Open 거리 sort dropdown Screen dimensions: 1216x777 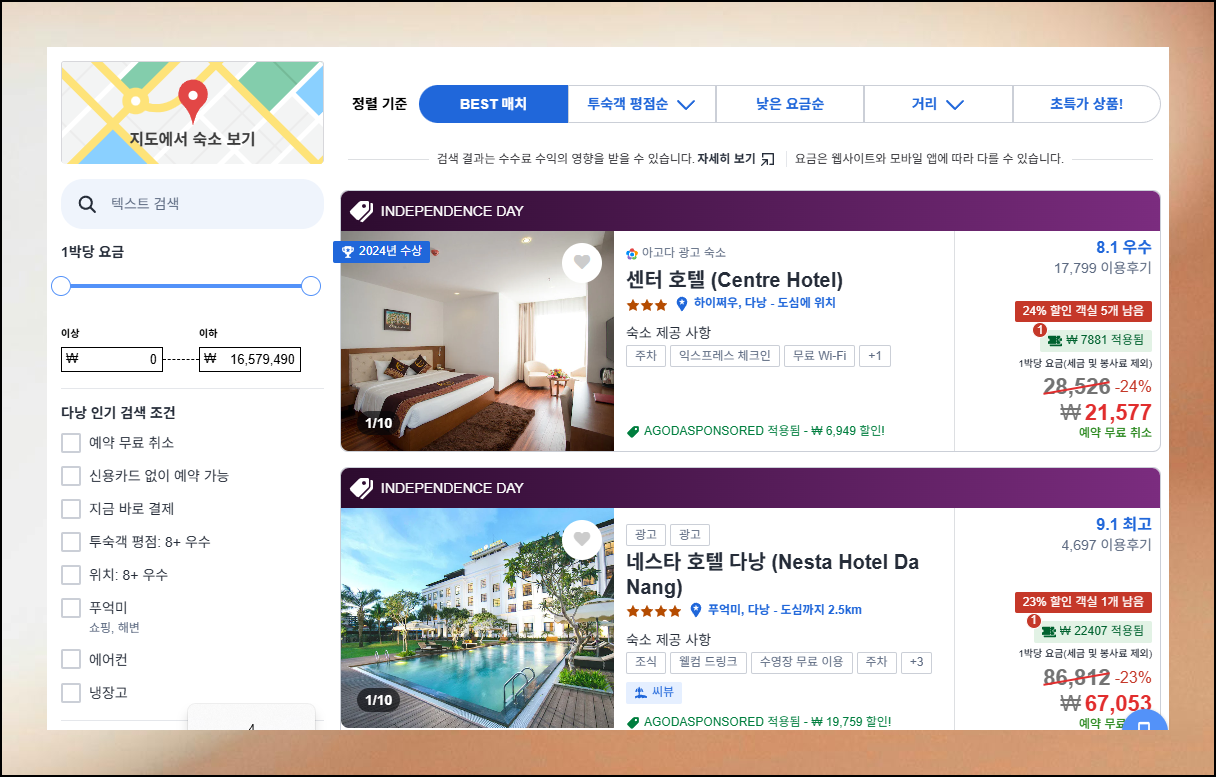click(x=938, y=104)
